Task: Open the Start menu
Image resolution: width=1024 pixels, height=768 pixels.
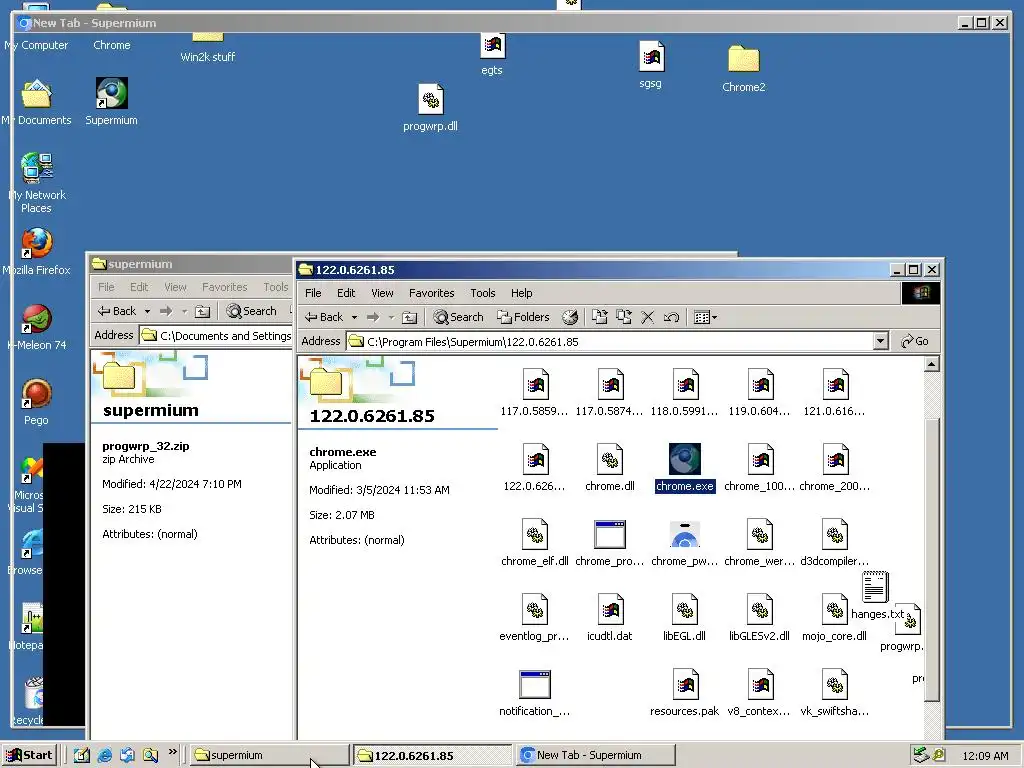Action: 29,755
